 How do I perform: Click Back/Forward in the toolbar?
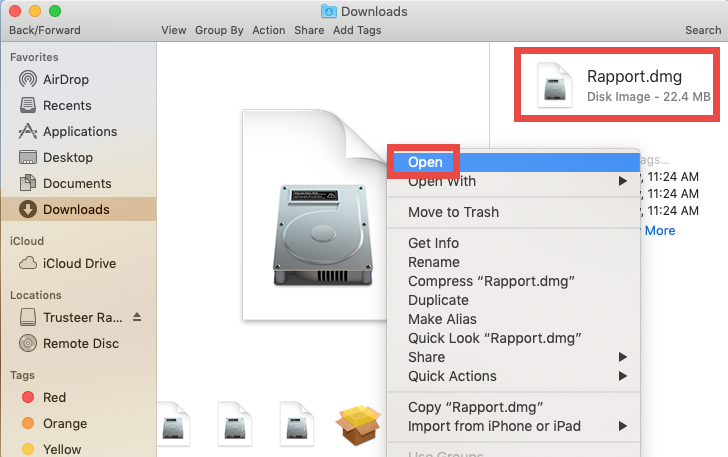click(45, 30)
